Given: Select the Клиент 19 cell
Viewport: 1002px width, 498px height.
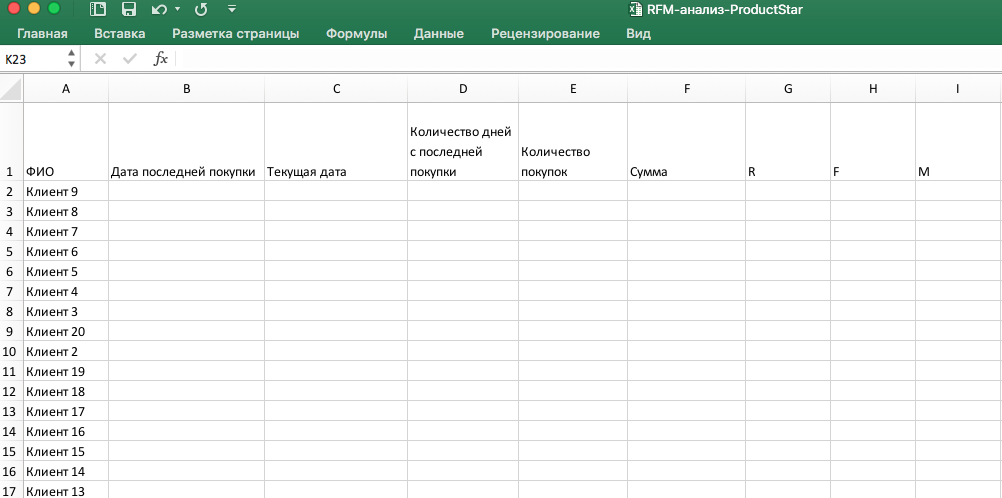Looking at the screenshot, I should [x=66, y=371].
